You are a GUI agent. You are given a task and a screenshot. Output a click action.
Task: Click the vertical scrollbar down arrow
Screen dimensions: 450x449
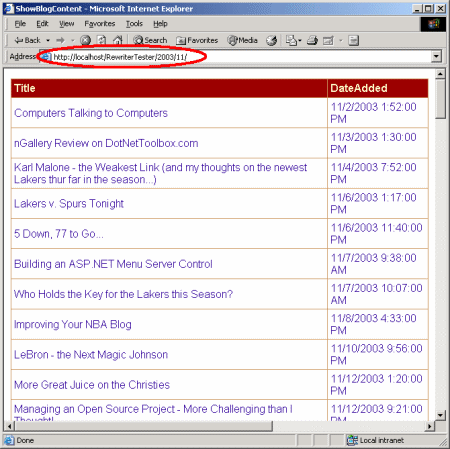pos(440,415)
